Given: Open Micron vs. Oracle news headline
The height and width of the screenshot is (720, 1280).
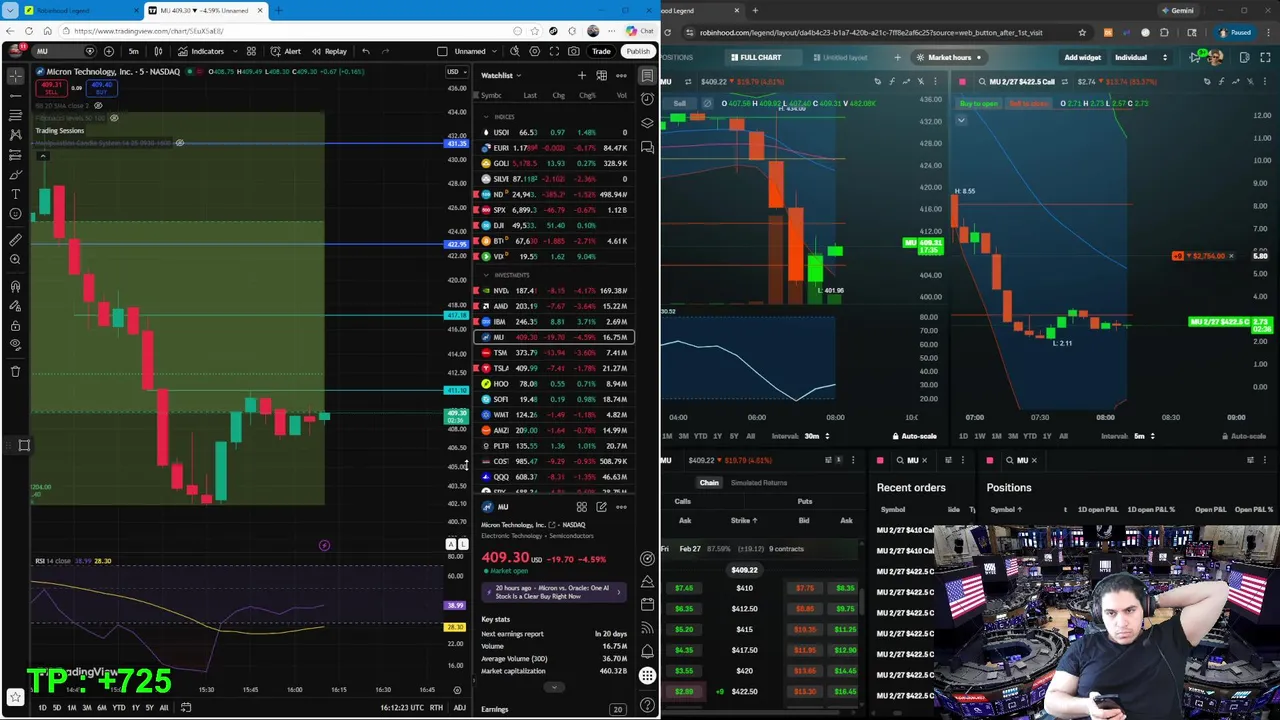Looking at the screenshot, I should (x=552, y=592).
